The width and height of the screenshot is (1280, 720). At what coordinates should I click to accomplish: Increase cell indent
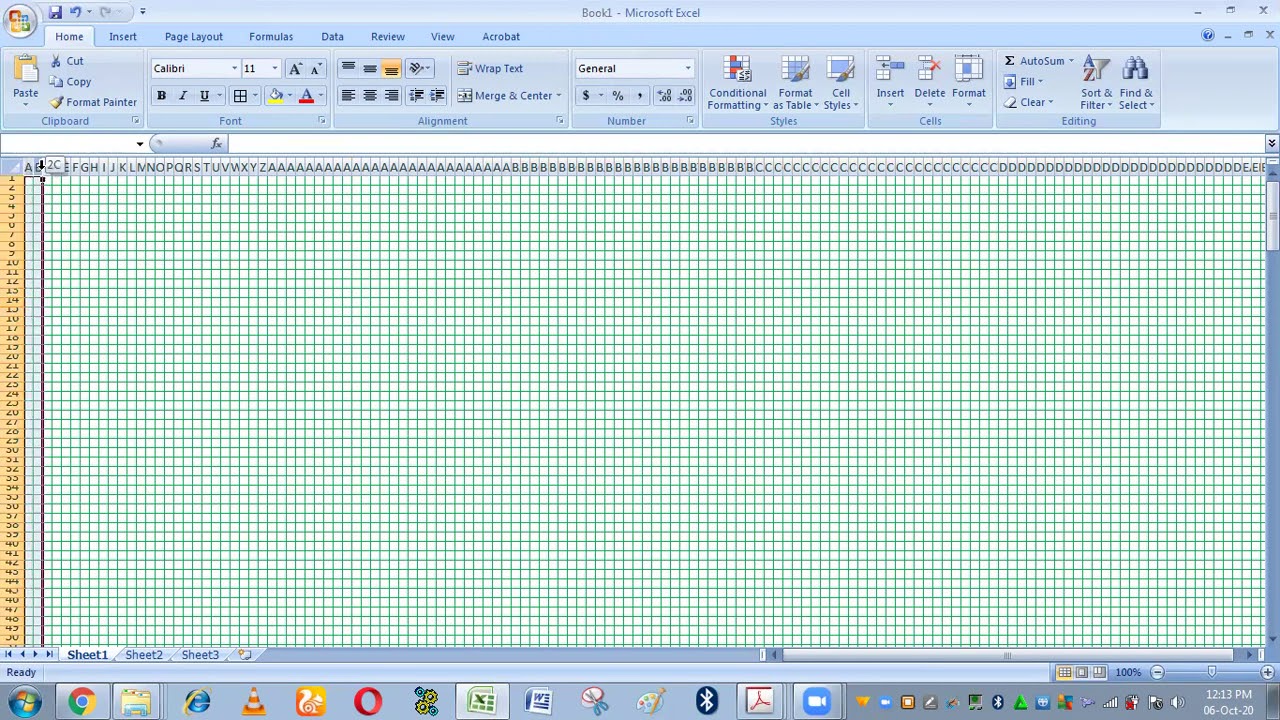click(437, 96)
